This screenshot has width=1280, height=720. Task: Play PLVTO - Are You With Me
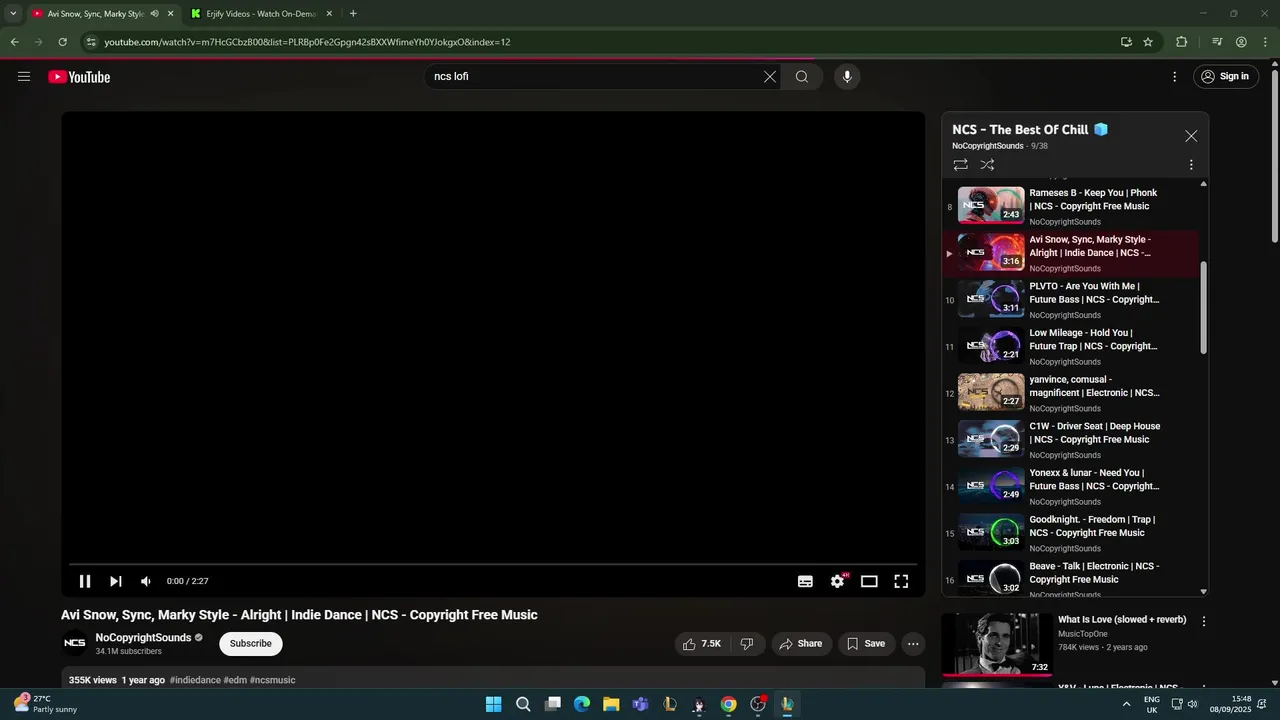click(x=1072, y=300)
